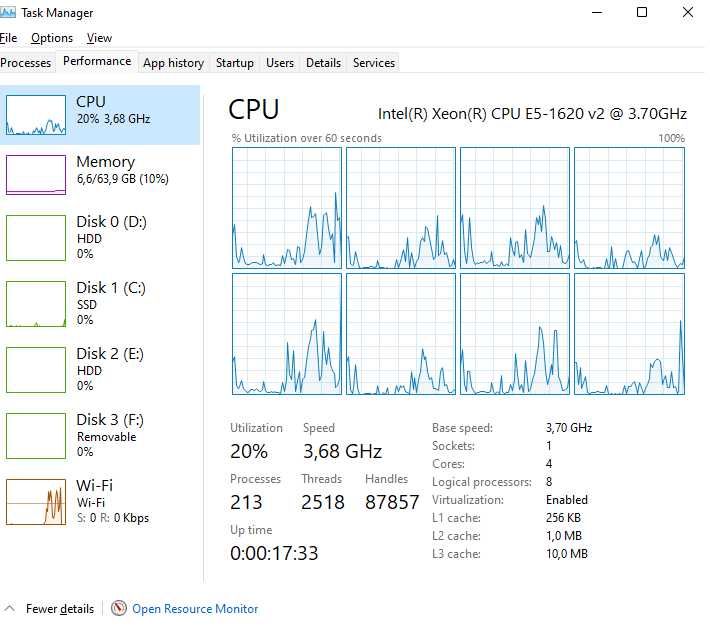Image resolution: width=710 pixels, height=630 pixels.
Task: Click the up time value 0:00:17:33
Action: pyautogui.click(x=274, y=553)
